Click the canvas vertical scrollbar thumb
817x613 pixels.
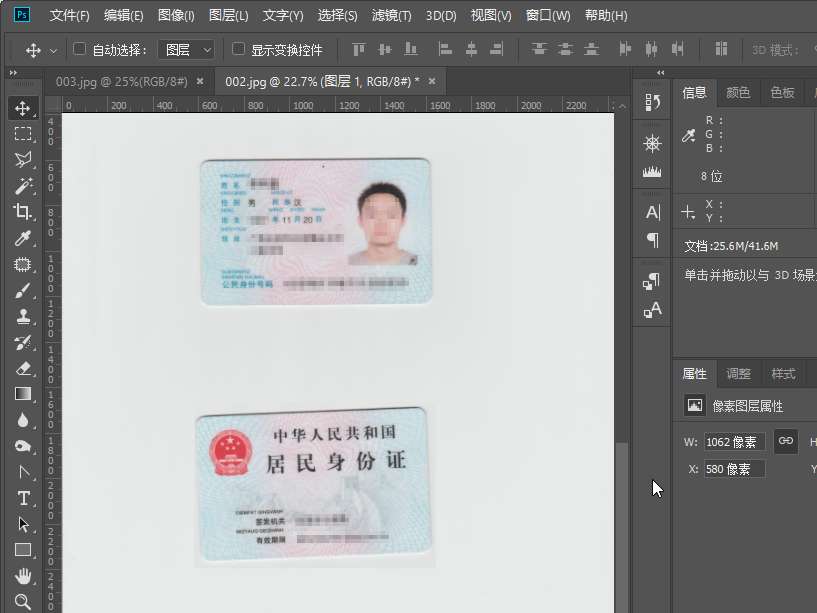(622, 527)
